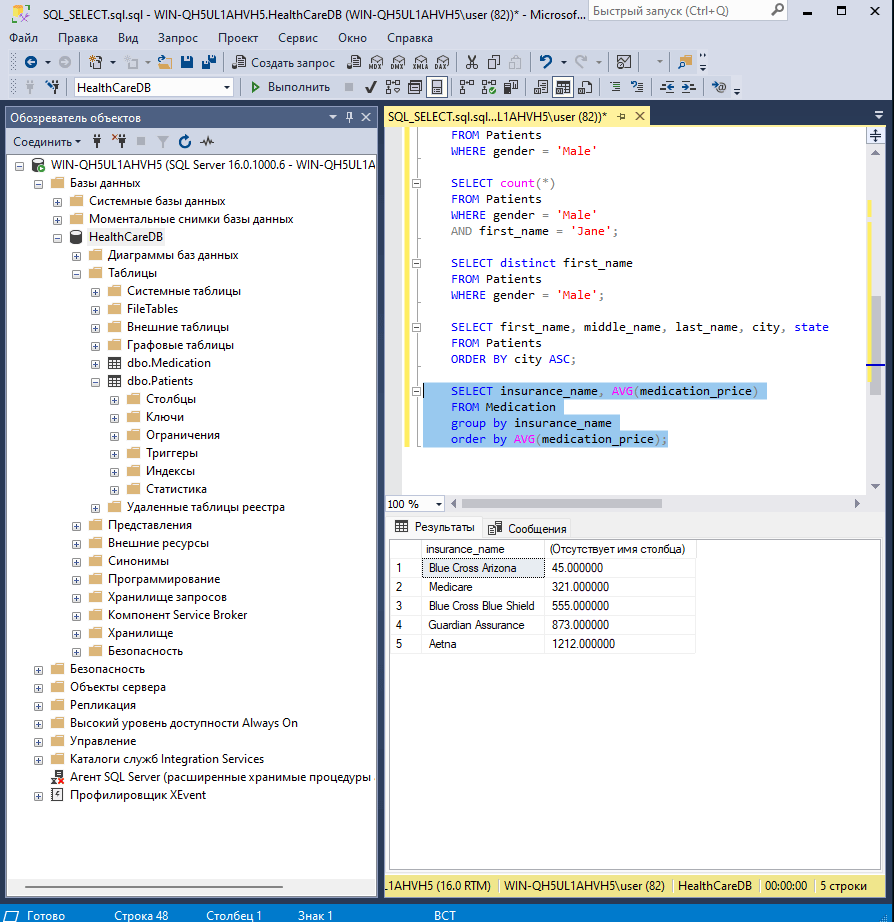Open the Activity Monitor icon
Image resolution: width=894 pixels, height=922 pixels.
(624, 62)
